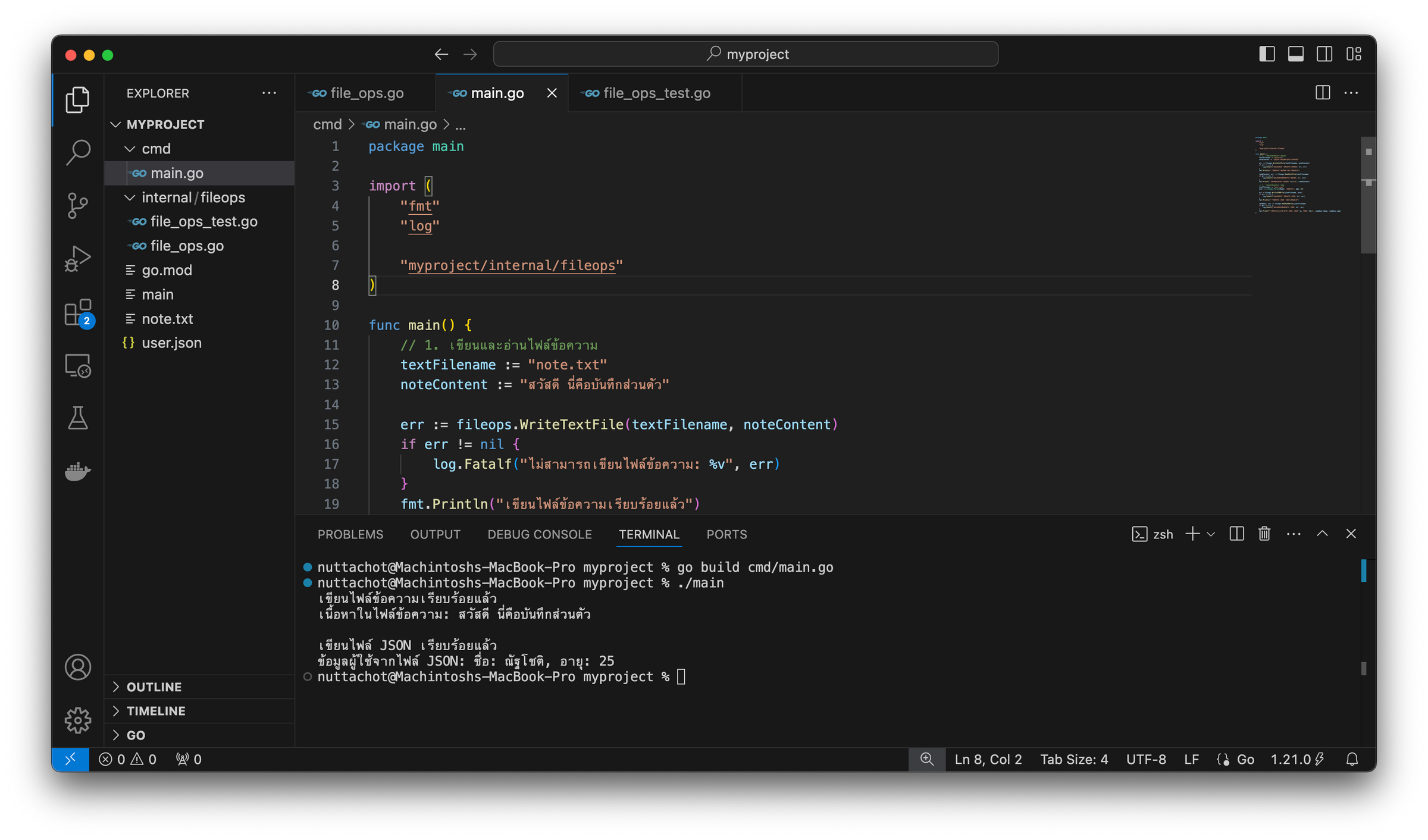
Task: Click the myproject search bar at top
Action: tap(745, 54)
